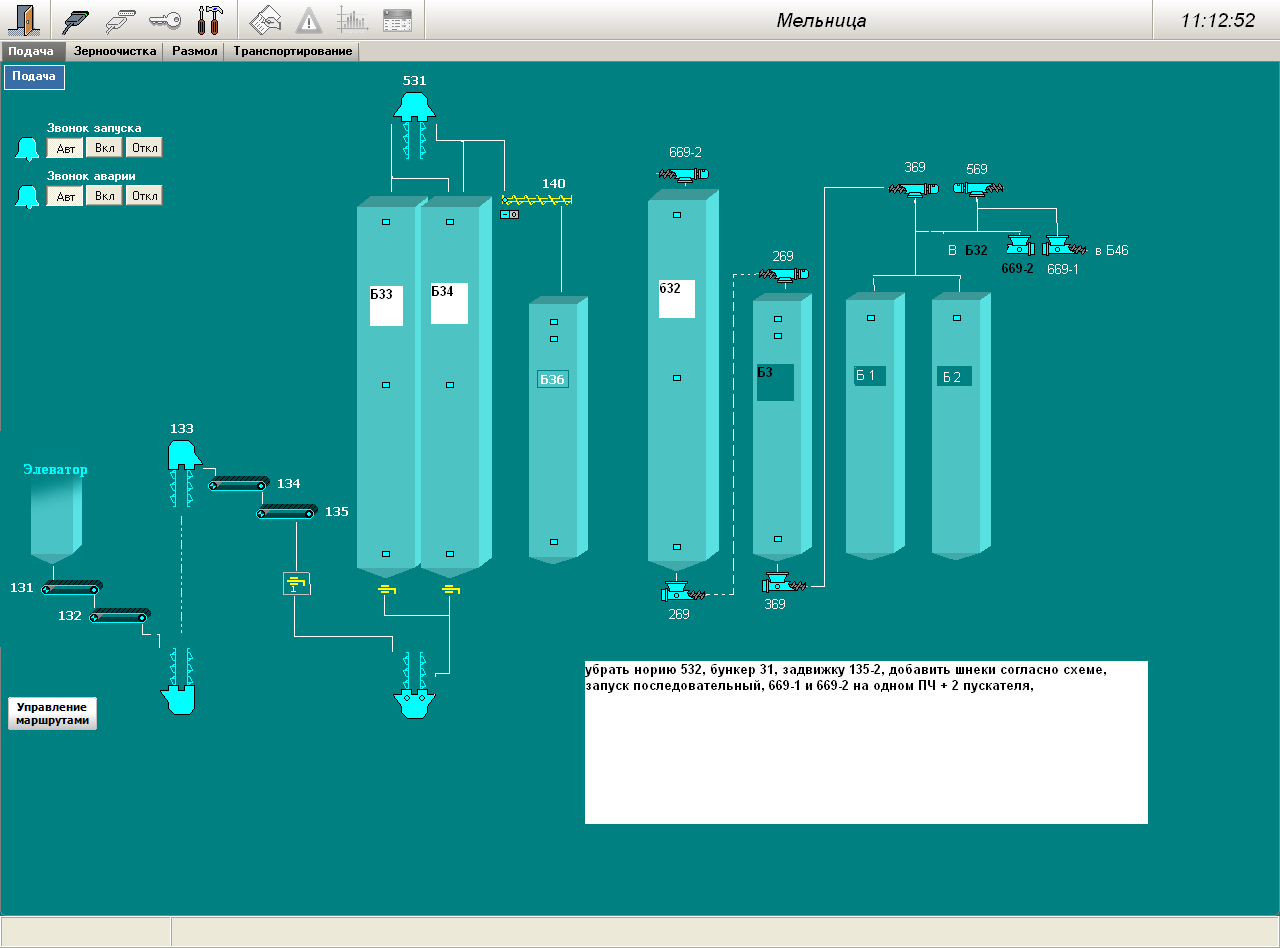Screen dimensions: 1280x948
Task: Click the elevator (noria) 531 head icon
Action: click(412, 105)
